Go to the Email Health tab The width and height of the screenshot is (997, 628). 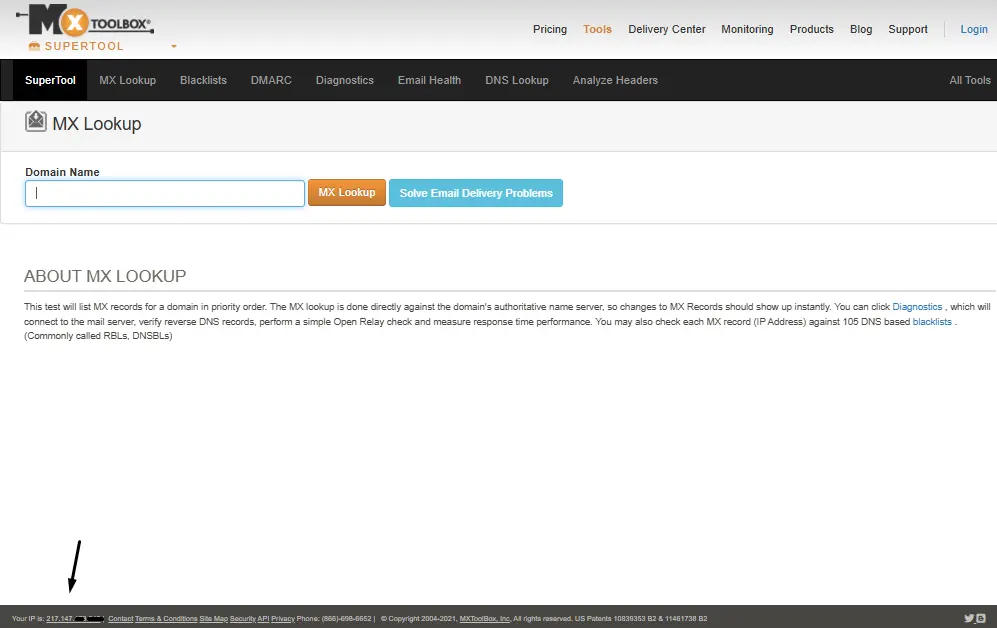[x=429, y=80]
